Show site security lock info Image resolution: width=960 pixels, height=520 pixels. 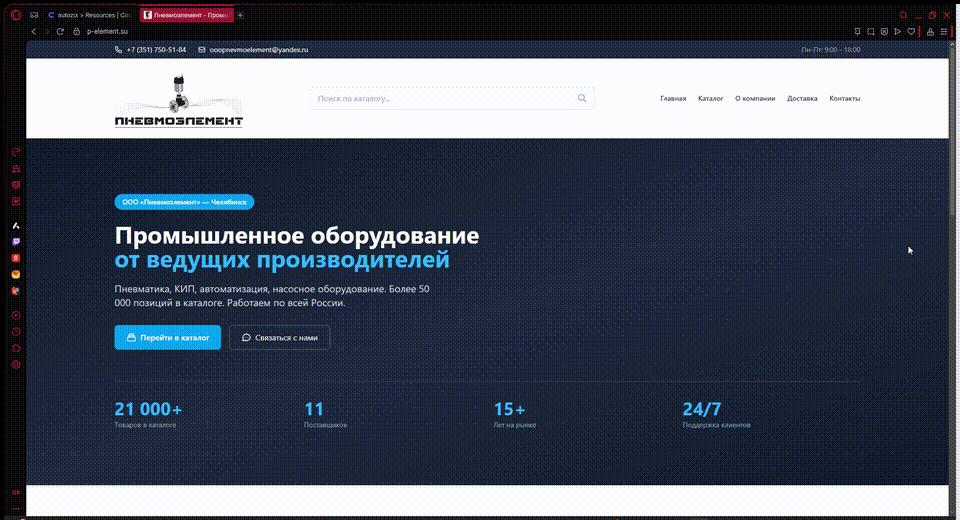tap(77, 31)
